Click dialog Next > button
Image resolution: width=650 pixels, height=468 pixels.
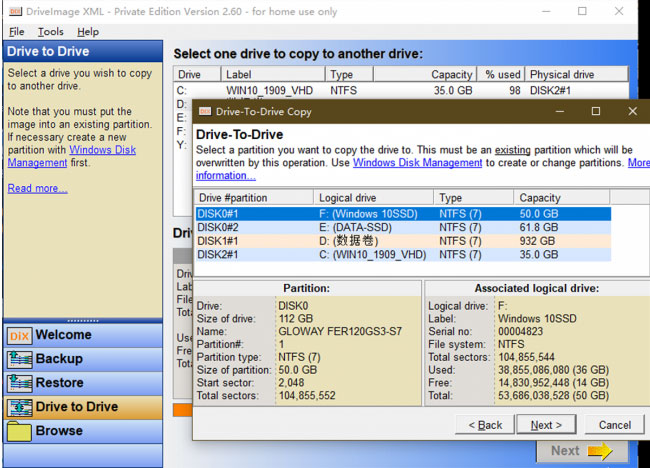click(x=546, y=425)
